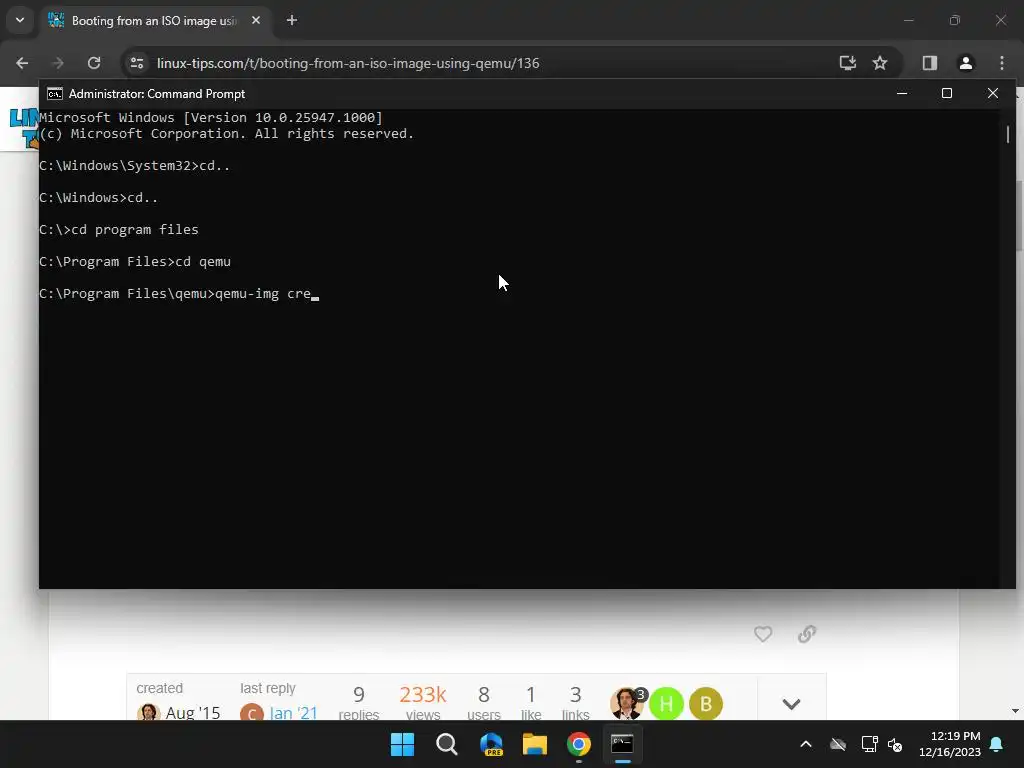The image size is (1024, 768).
Task: Click the Jan '21 last reply link
Action: (x=293, y=712)
